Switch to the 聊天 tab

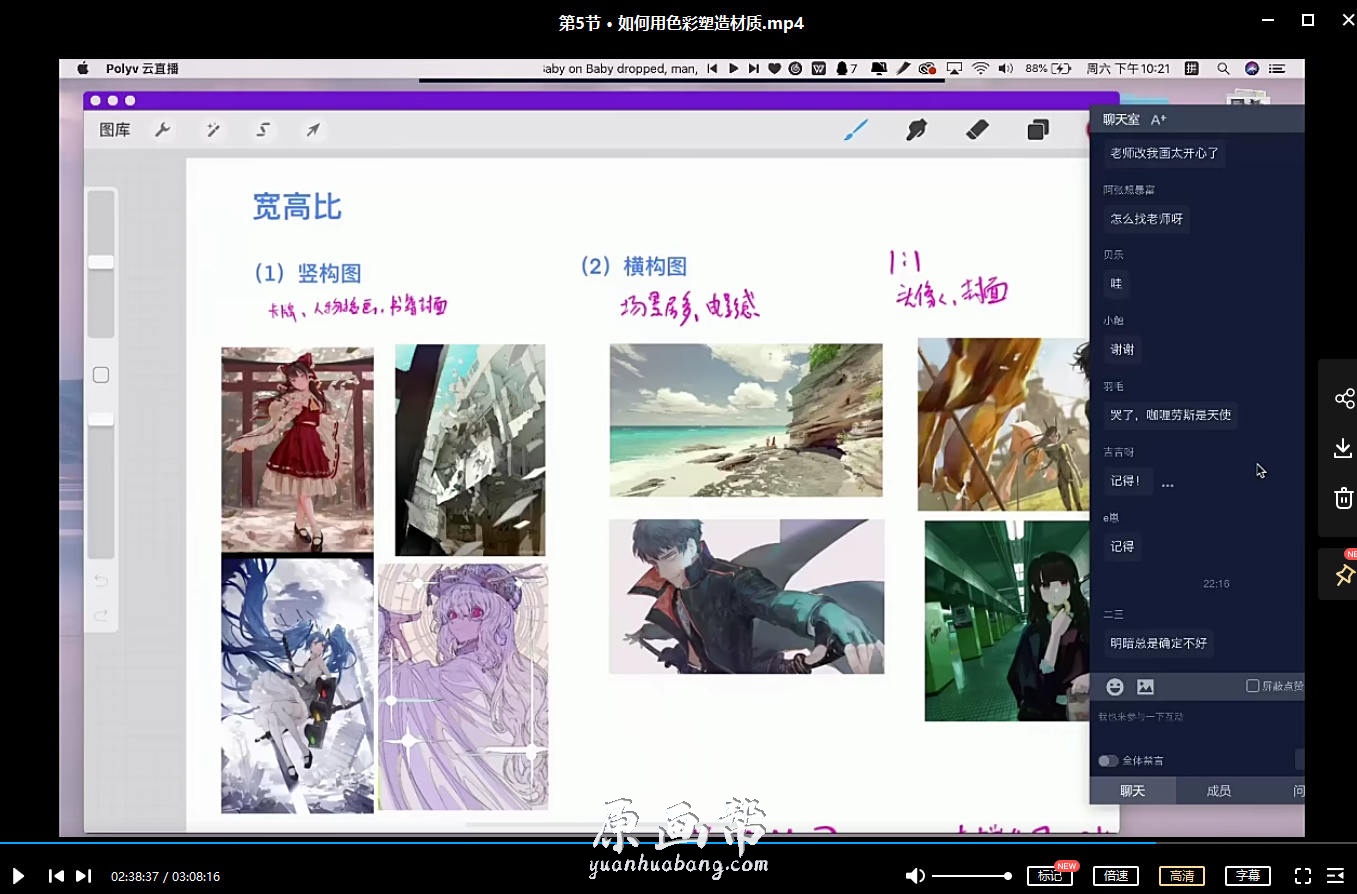pyautogui.click(x=1133, y=791)
